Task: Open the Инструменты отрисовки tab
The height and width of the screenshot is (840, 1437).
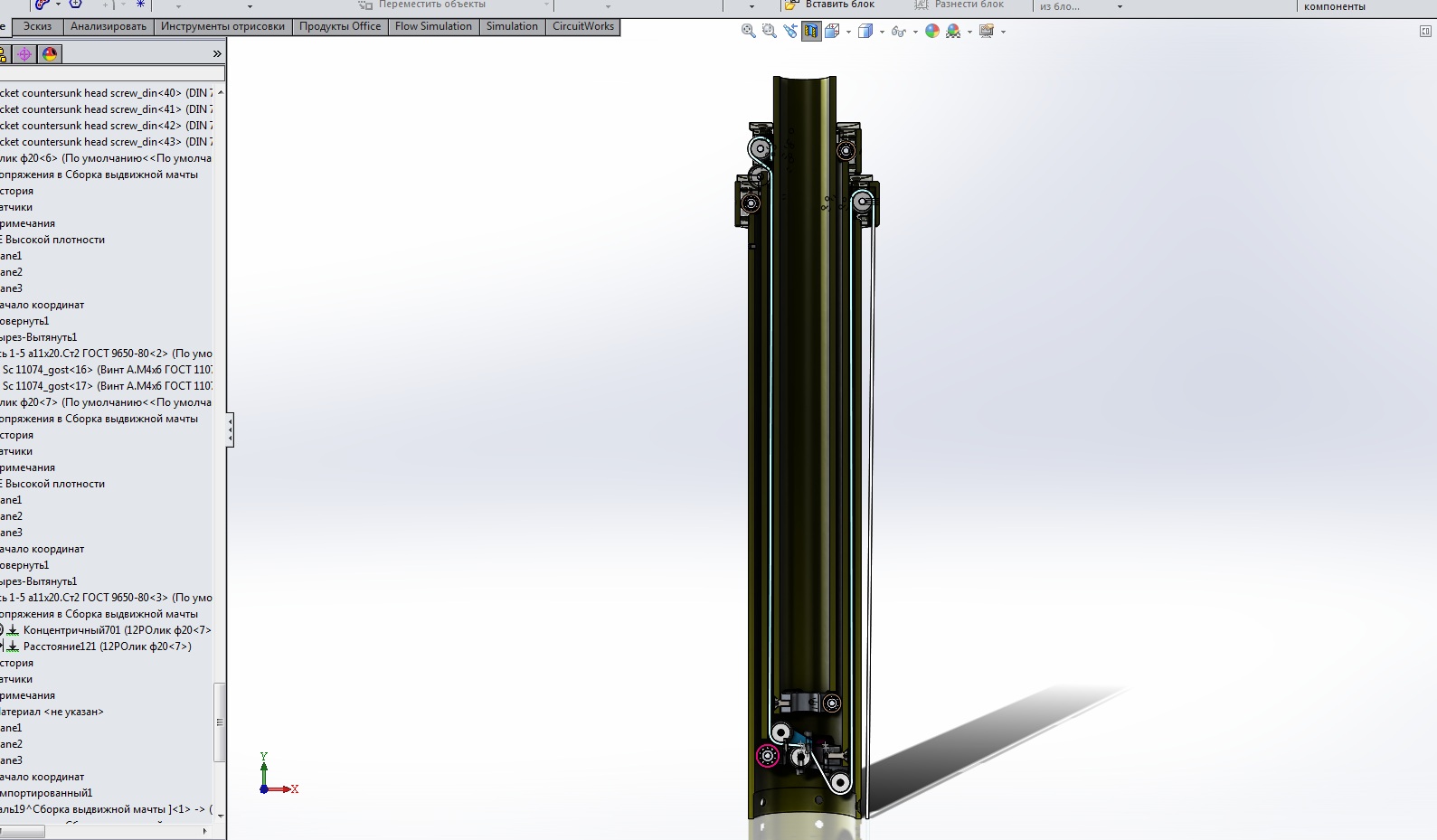Action: click(222, 26)
